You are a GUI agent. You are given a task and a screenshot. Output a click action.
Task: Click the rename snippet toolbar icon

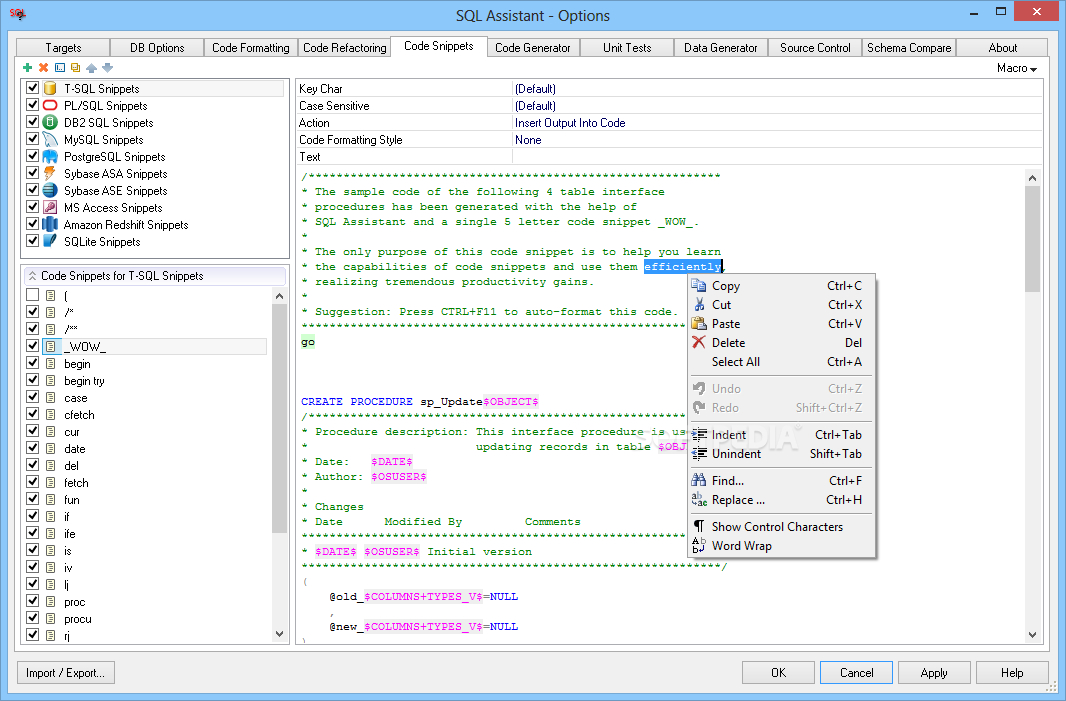(x=60, y=67)
